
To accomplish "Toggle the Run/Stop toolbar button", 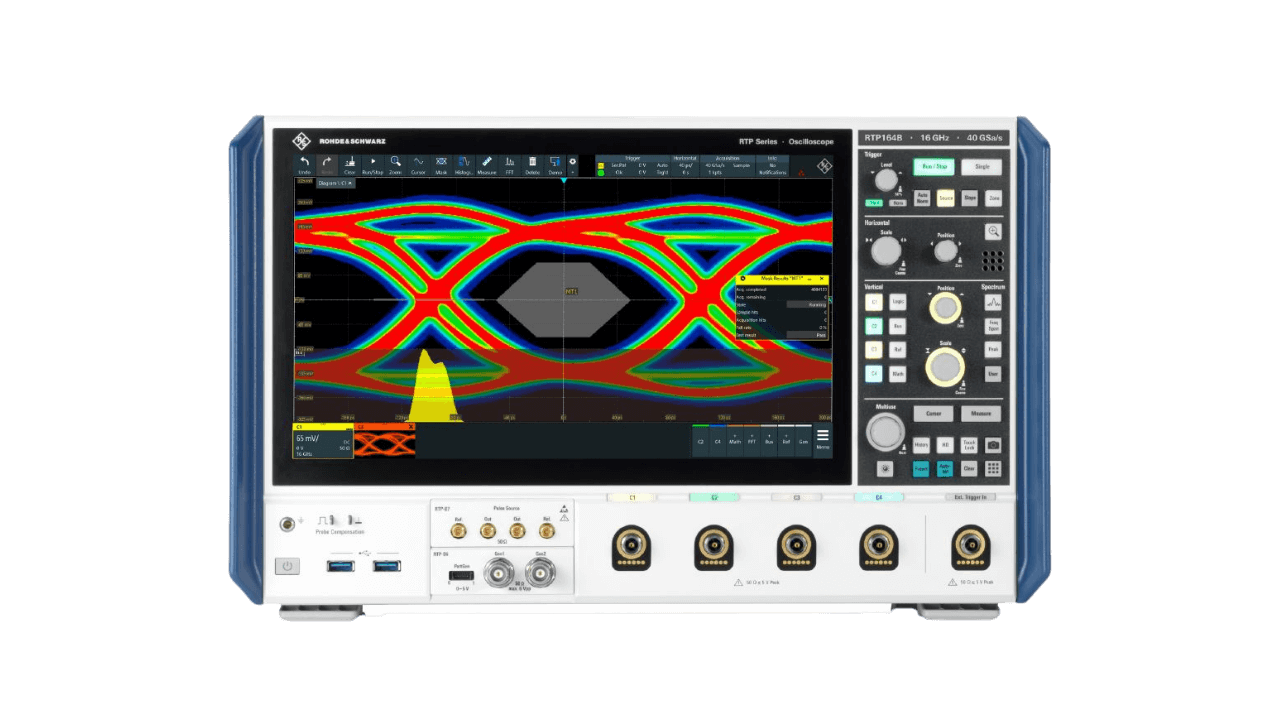I will pyautogui.click(x=373, y=165).
